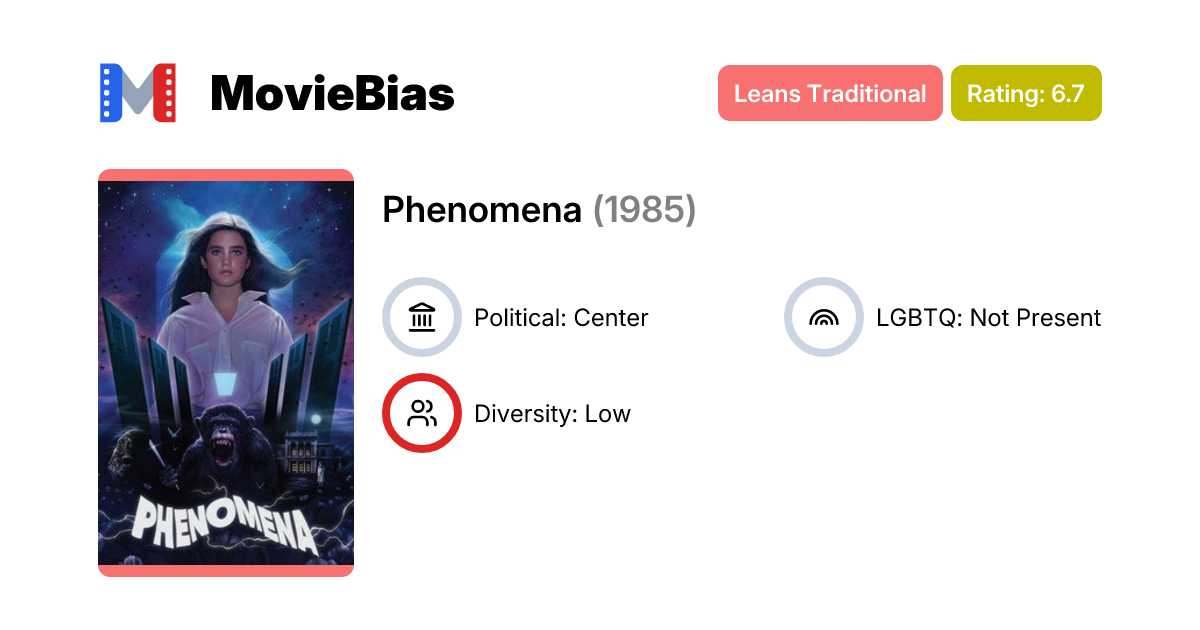Select the Diversity: Low indicator circle
1200x630 pixels.
pyautogui.click(x=422, y=412)
